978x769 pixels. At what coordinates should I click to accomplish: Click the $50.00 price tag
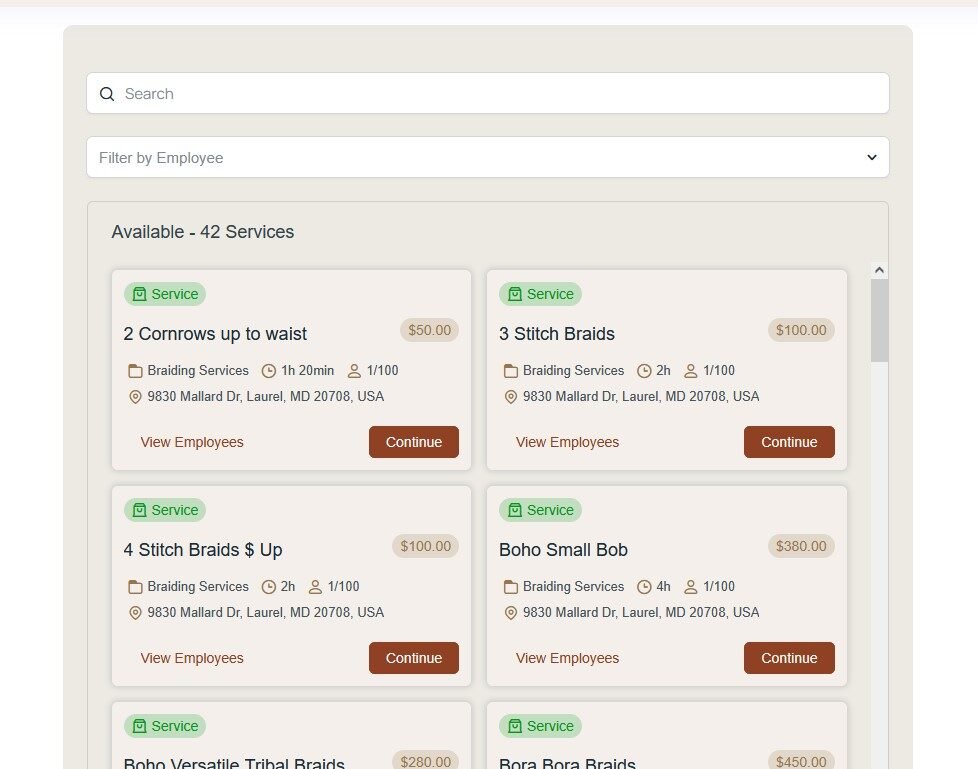coord(429,330)
